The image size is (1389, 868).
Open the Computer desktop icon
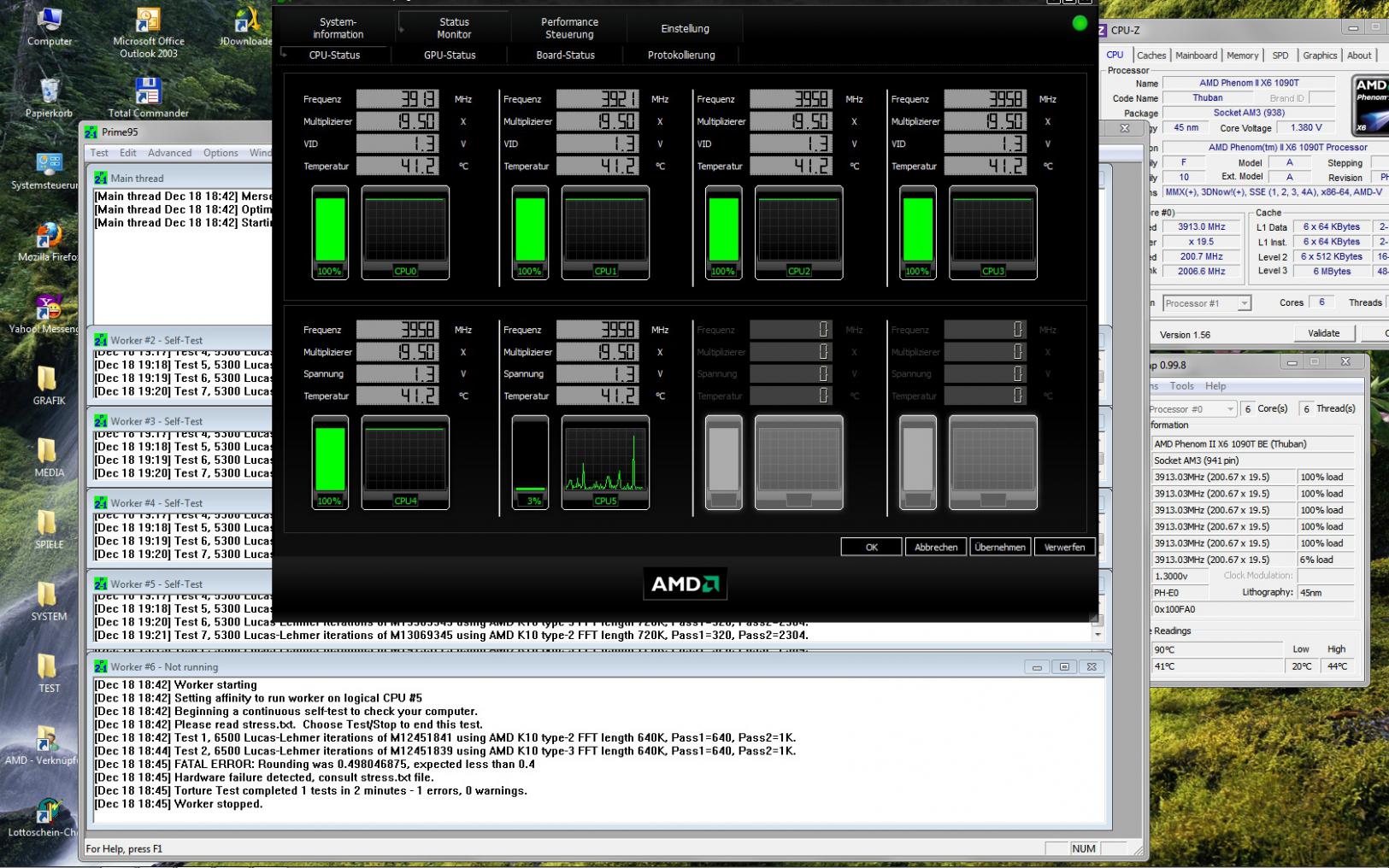(x=49, y=26)
